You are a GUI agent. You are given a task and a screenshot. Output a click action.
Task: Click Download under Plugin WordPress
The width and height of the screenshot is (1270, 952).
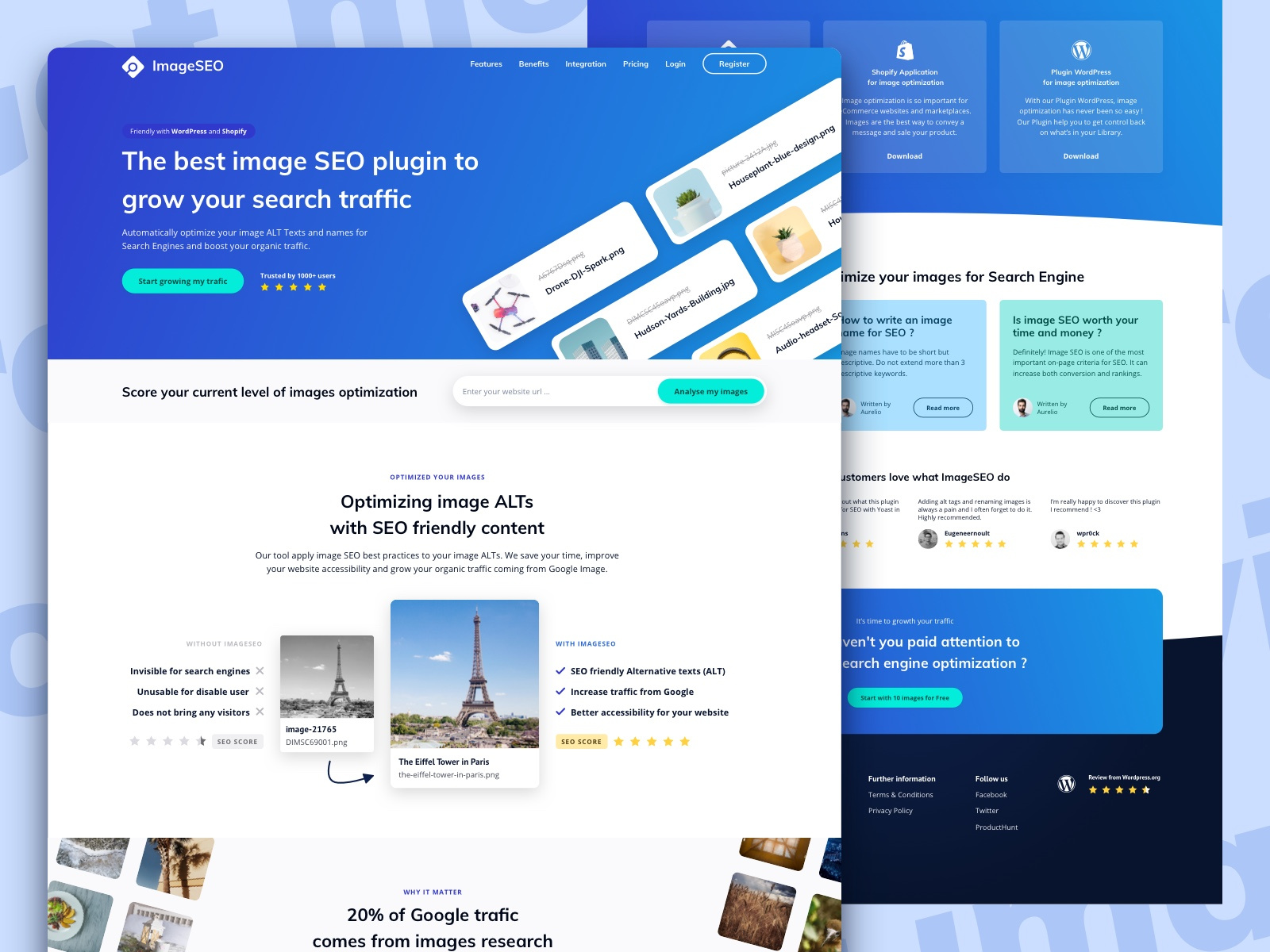[1081, 156]
